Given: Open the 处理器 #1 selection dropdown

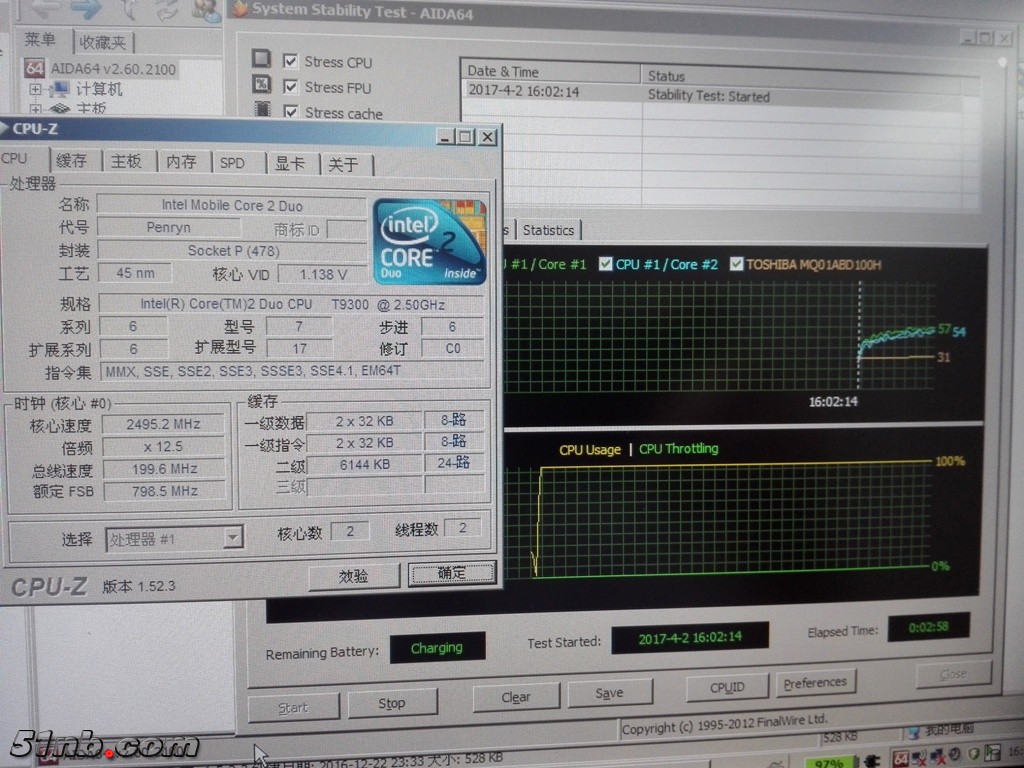Looking at the screenshot, I should pyautogui.click(x=232, y=538).
